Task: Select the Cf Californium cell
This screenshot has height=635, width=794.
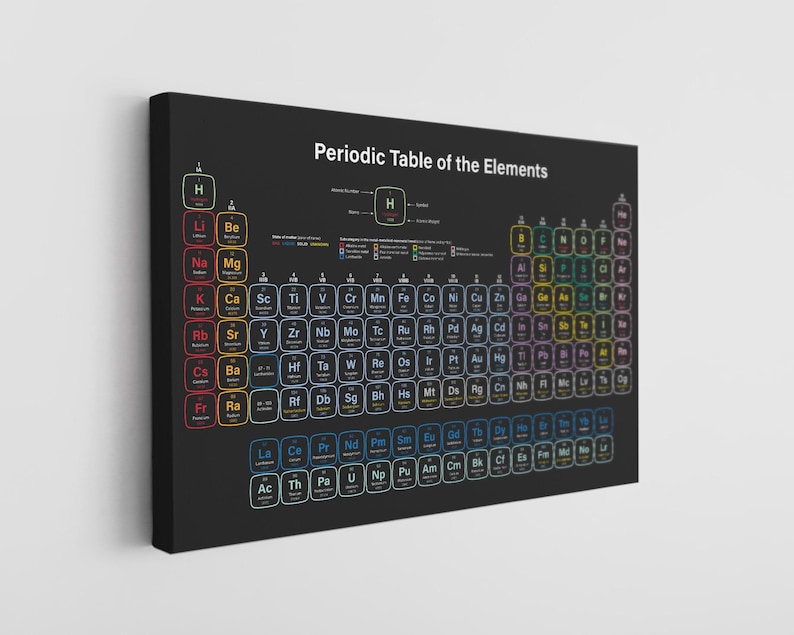Action: 500,461
